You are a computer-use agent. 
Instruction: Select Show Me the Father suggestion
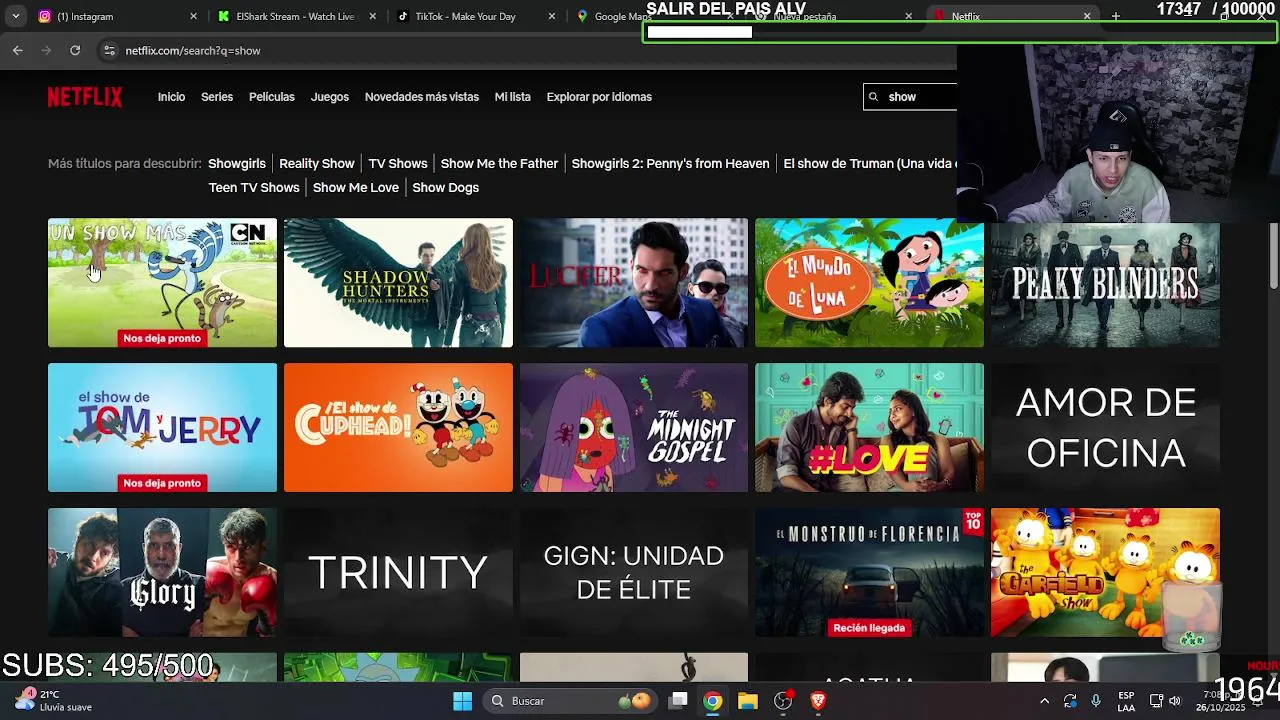(499, 163)
